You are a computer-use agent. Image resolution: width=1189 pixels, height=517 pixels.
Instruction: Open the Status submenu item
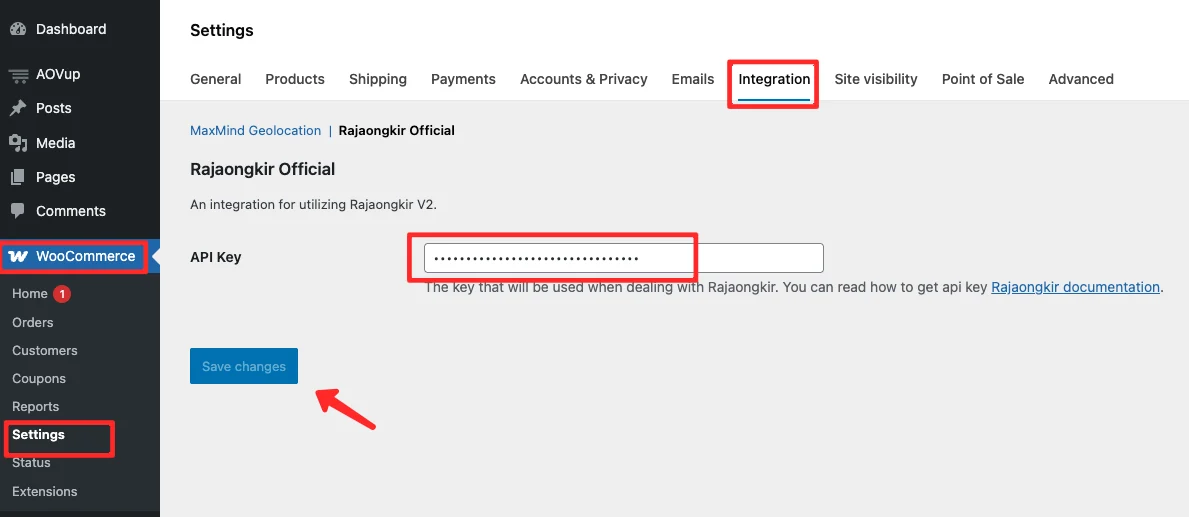pyautogui.click(x=31, y=462)
